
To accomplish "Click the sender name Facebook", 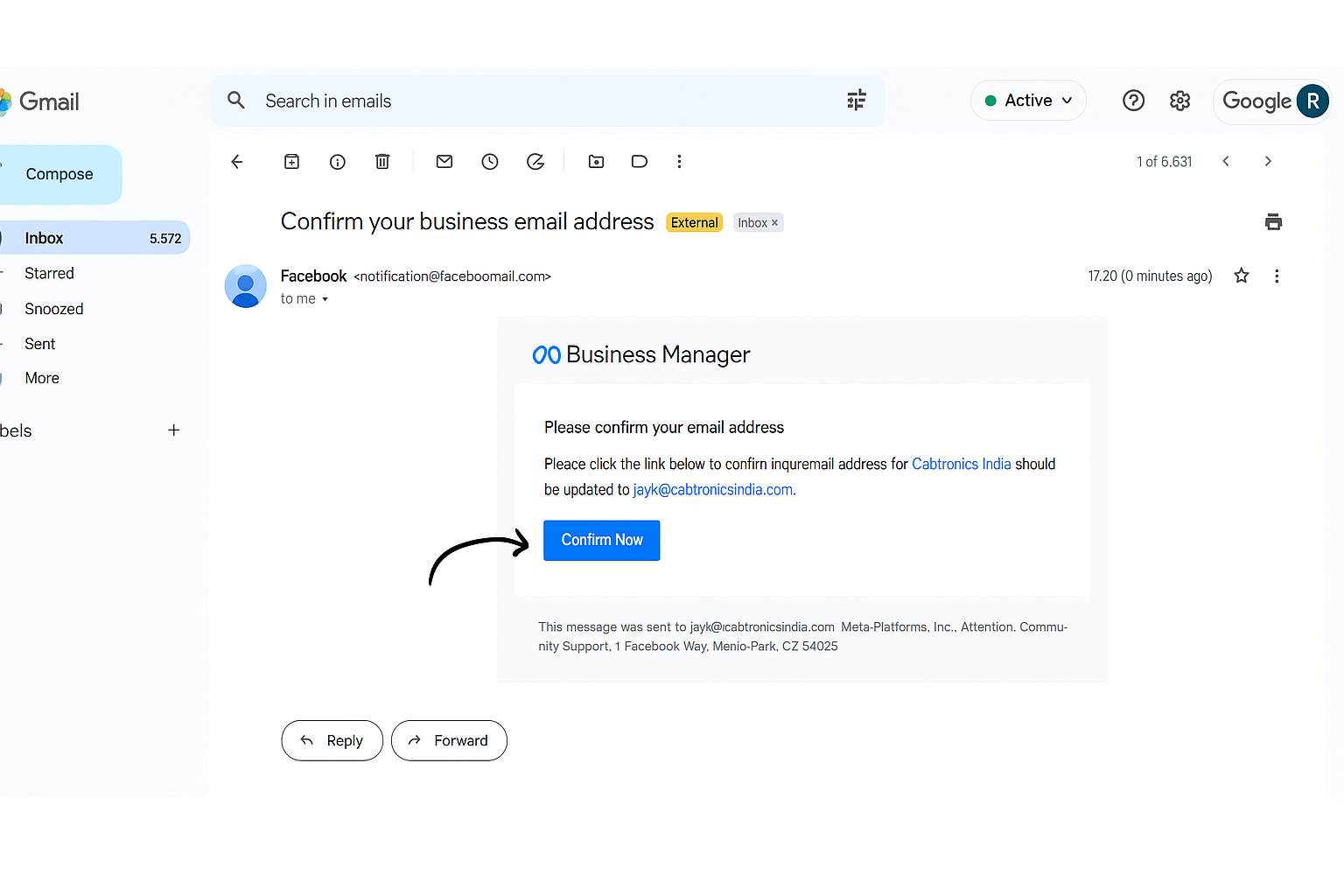I will pos(313,276).
